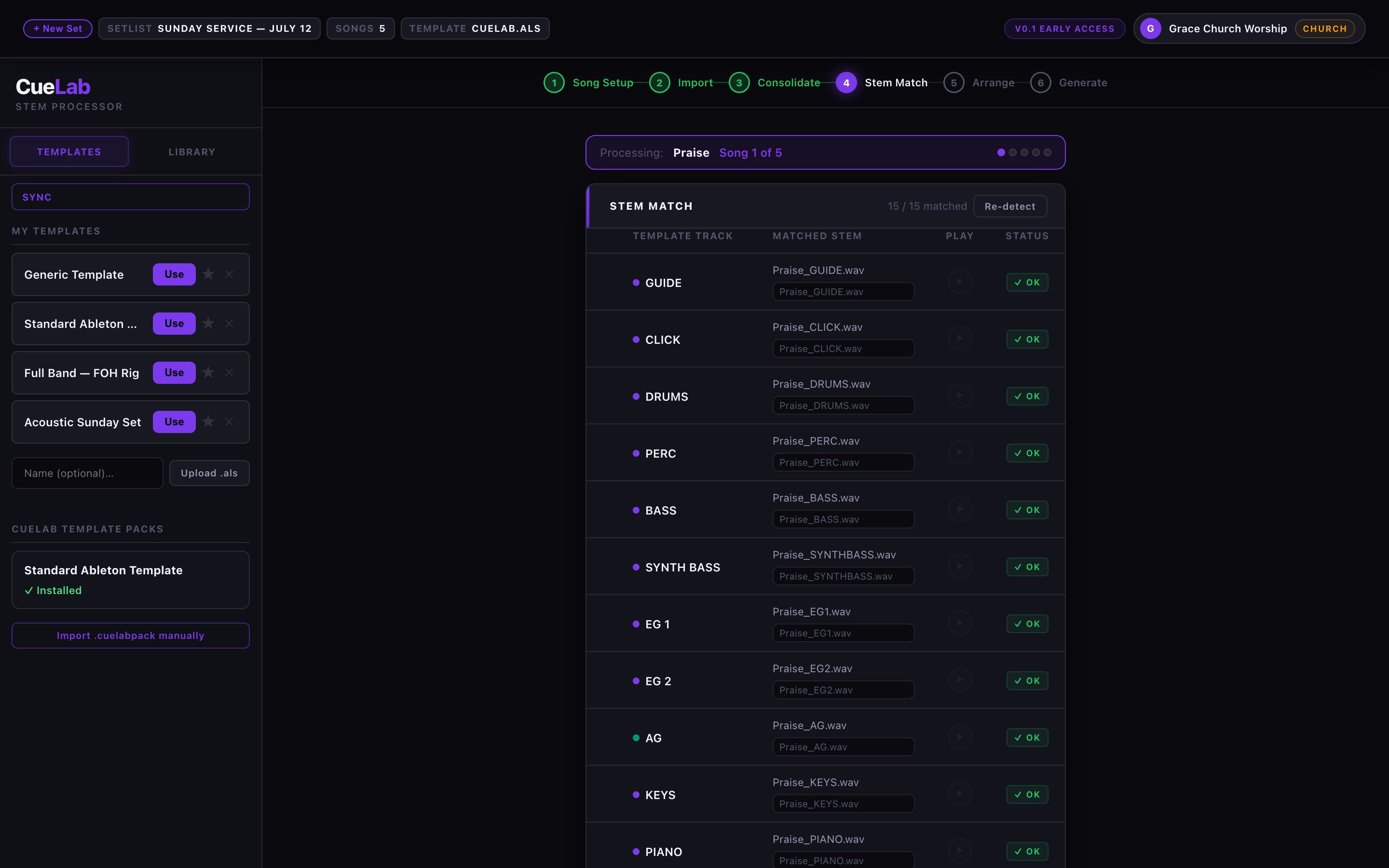The image size is (1389, 868).
Task: Select the third song progress dot
Action: (1024, 152)
